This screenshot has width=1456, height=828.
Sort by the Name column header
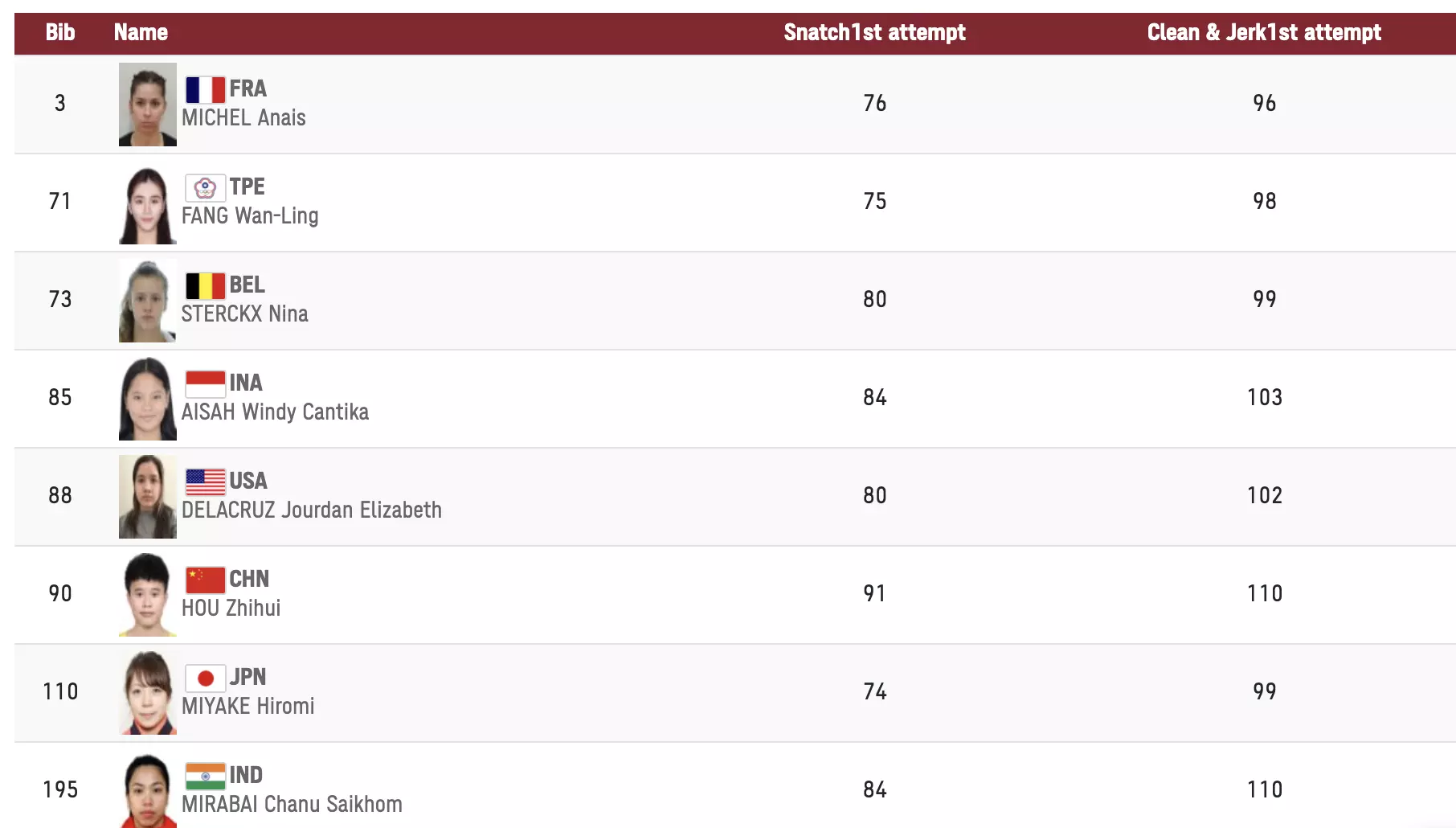coord(141,32)
